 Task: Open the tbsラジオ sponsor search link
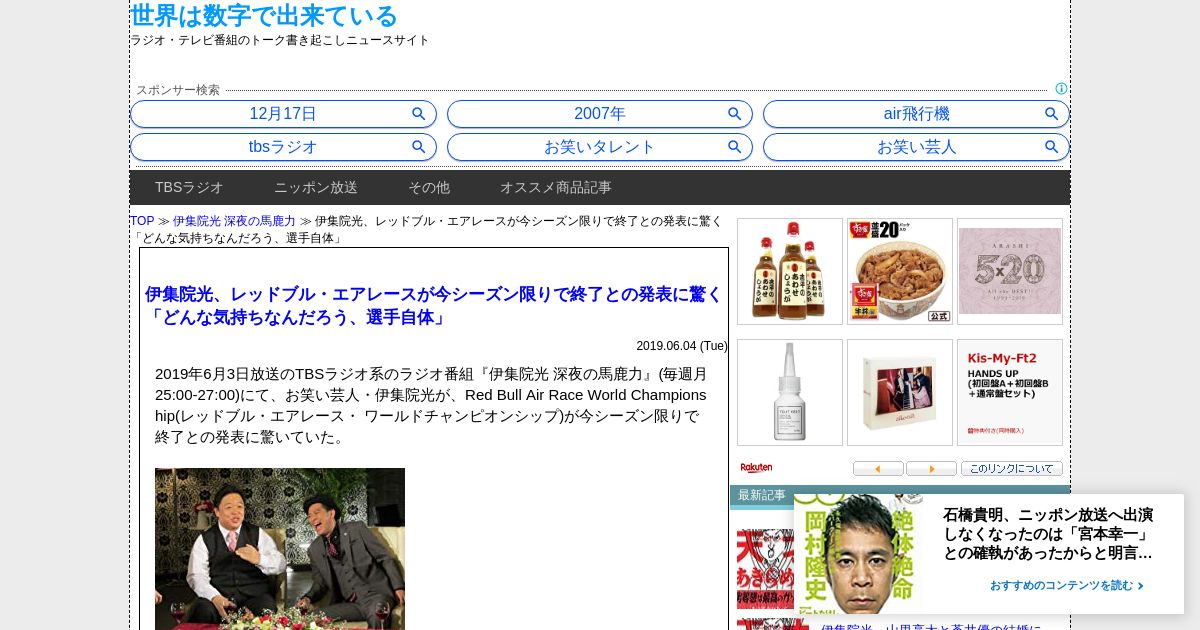click(x=283, y=147)
